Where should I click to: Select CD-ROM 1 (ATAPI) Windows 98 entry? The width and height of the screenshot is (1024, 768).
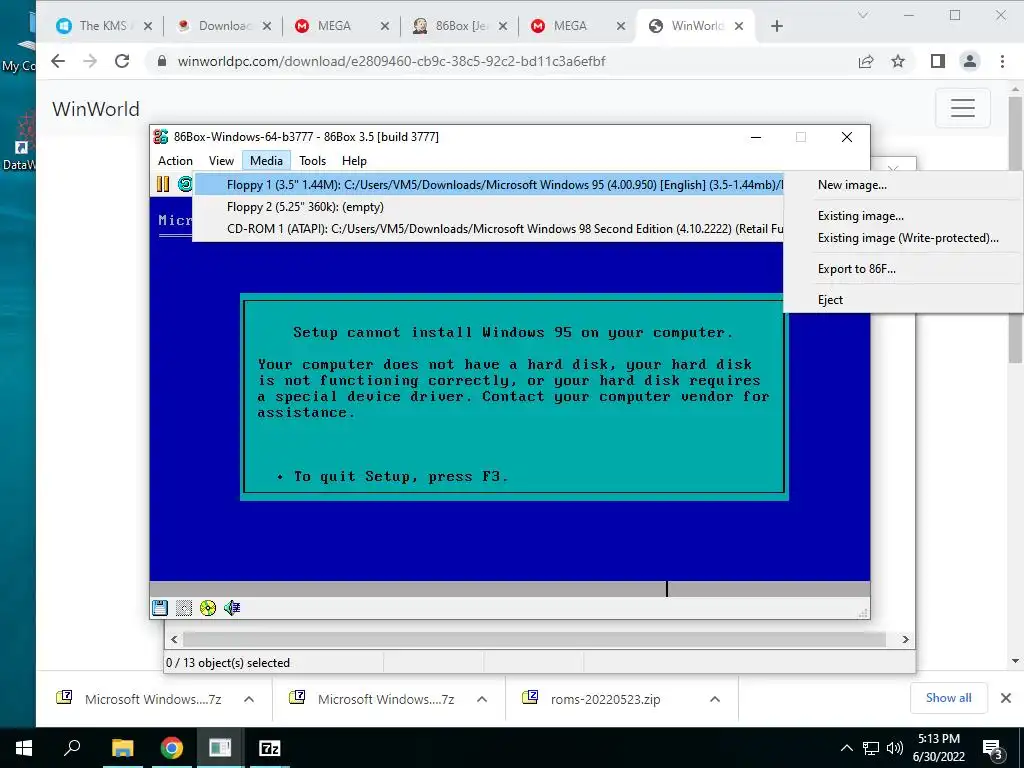point(488,229)
